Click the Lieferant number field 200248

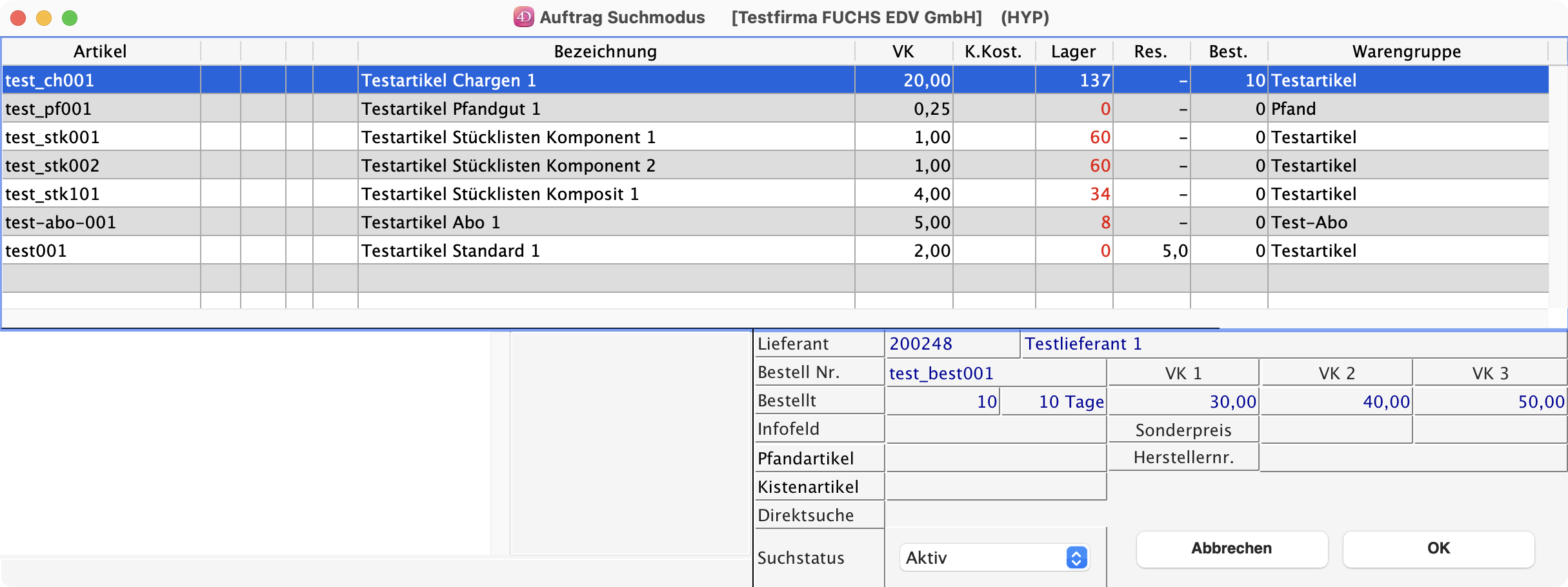coord(951,344)
